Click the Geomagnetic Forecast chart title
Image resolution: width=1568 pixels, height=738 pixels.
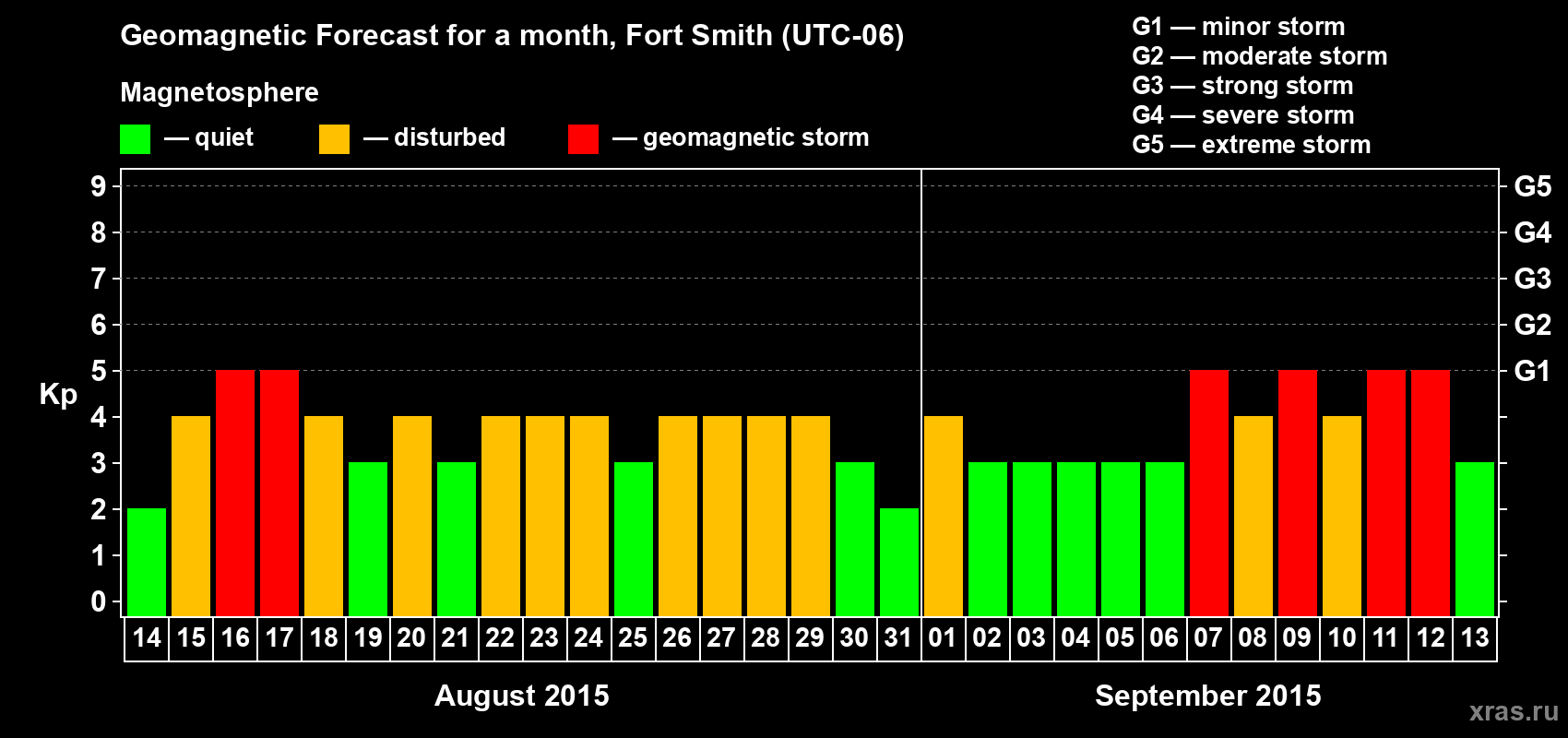512,36
